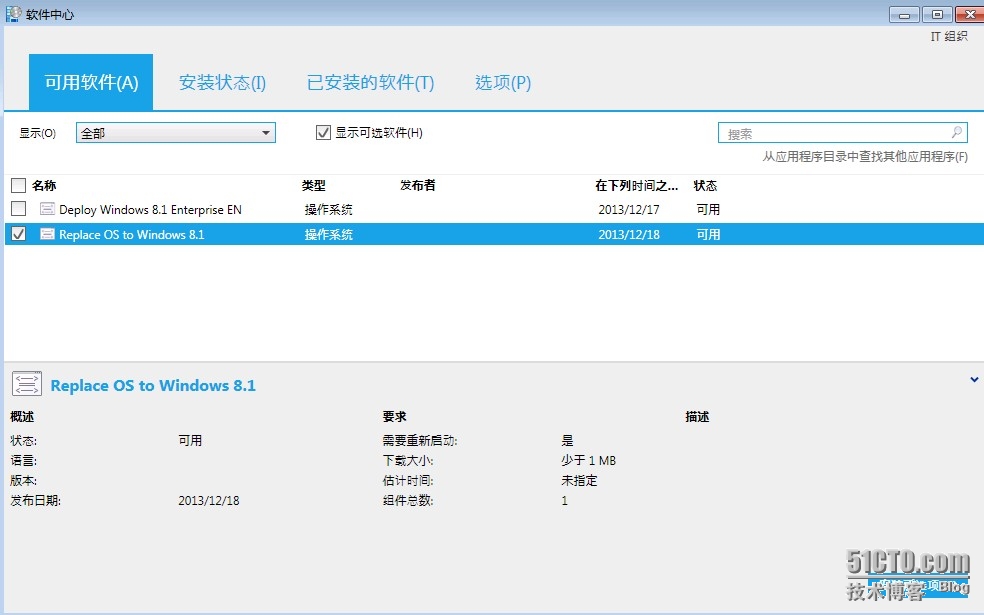This screenshot has width=984, height=615.
Task: Sort by the 在下列时间之... column header
Action: click(x=636, y=185)
